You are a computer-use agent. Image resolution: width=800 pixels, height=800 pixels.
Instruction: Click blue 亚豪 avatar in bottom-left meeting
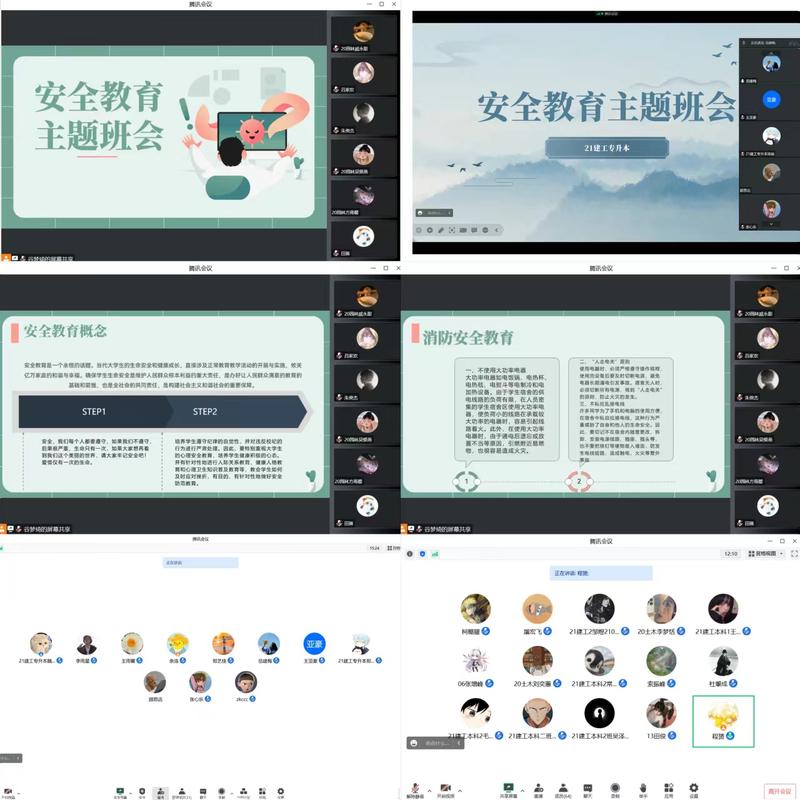click(x=314, y=644)
